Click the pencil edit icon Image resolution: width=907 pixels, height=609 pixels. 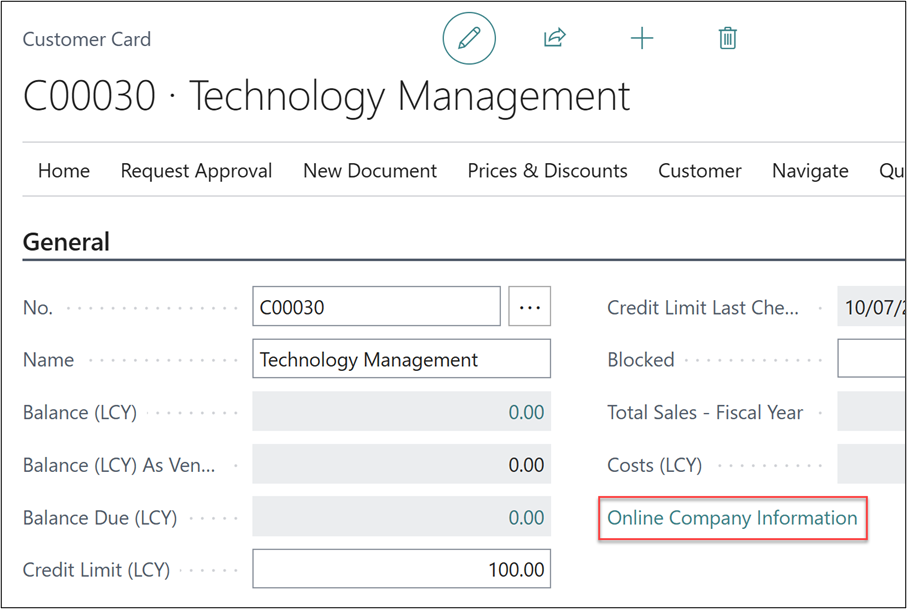tap(469, 39)
